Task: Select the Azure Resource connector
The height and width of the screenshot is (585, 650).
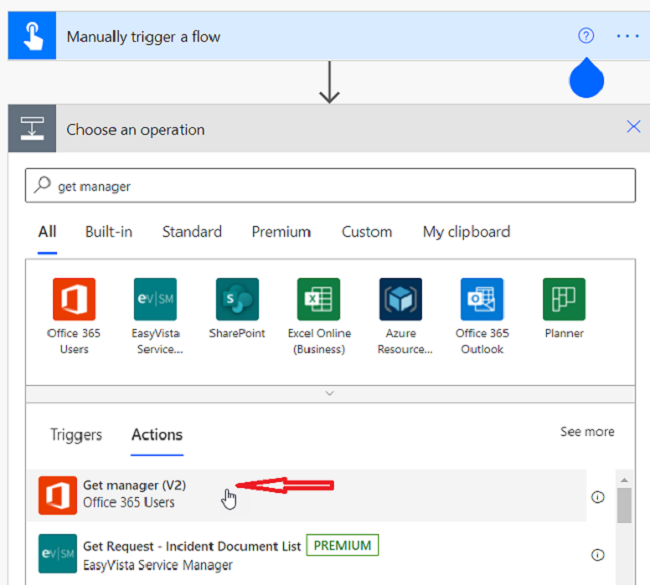Action: click(401, 316)
